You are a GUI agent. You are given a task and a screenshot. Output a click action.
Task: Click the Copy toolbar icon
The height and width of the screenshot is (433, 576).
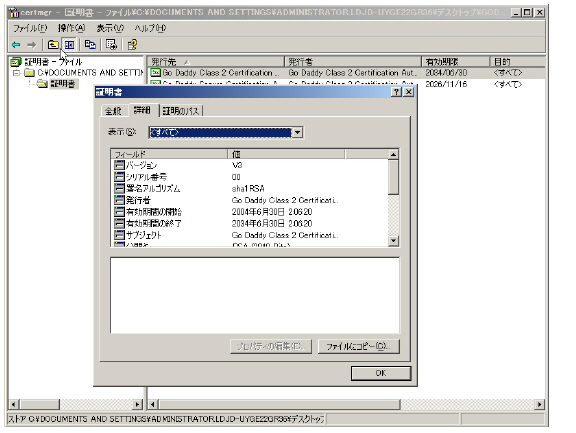(x=90, y=45)
